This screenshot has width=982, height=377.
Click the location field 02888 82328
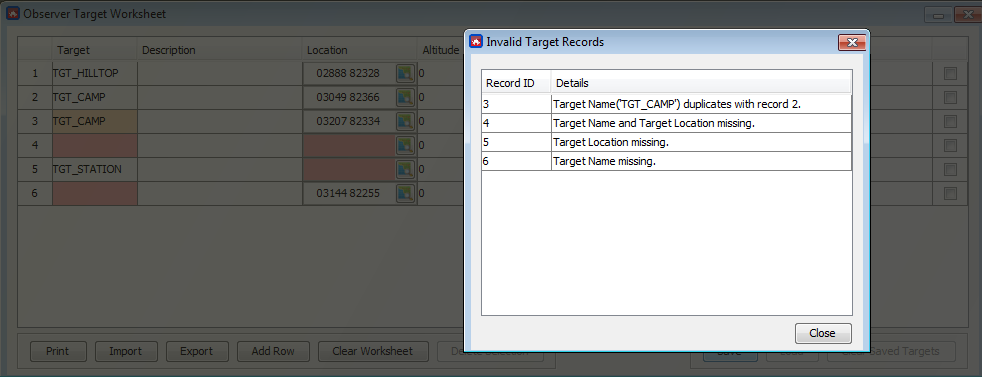(x=349, y=73)
